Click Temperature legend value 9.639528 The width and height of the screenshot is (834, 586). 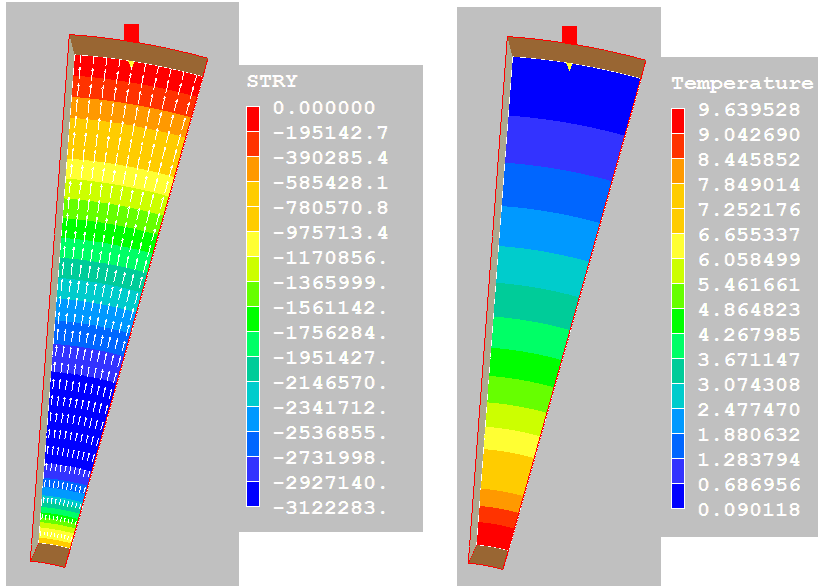(x=749, y=110)
